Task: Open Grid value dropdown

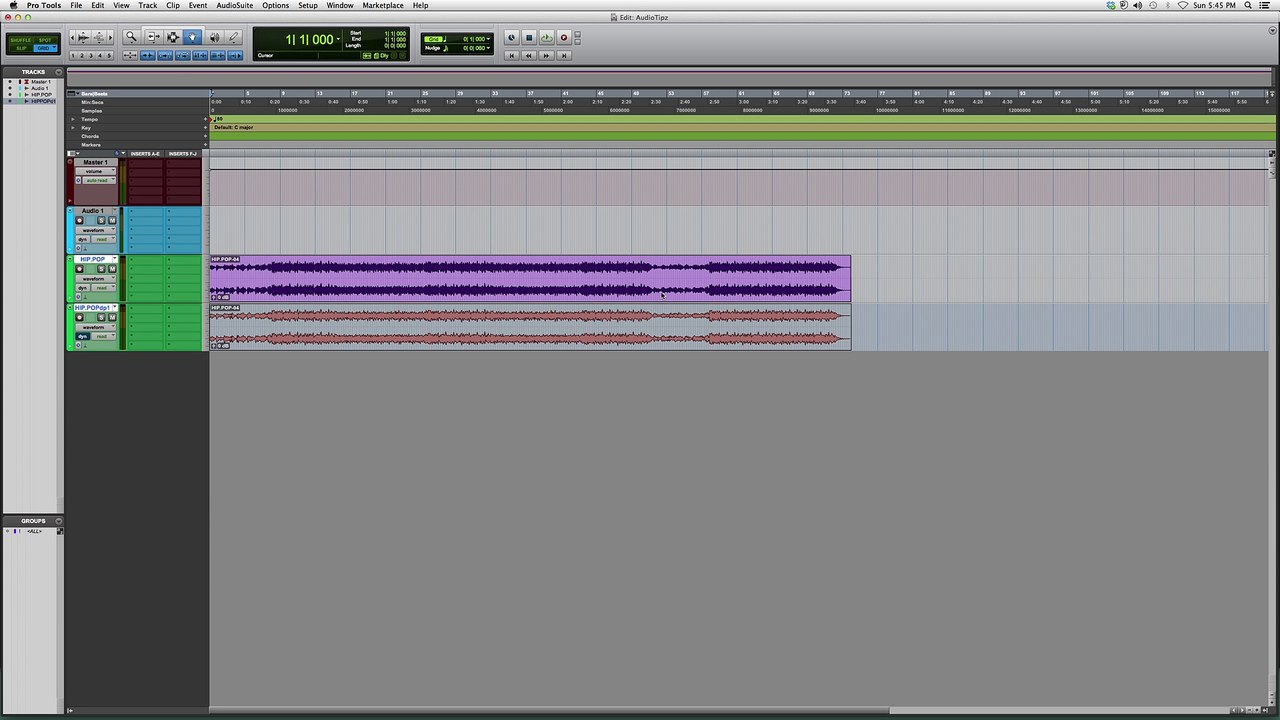Action: pyautogui.click(x=488, y=39)
